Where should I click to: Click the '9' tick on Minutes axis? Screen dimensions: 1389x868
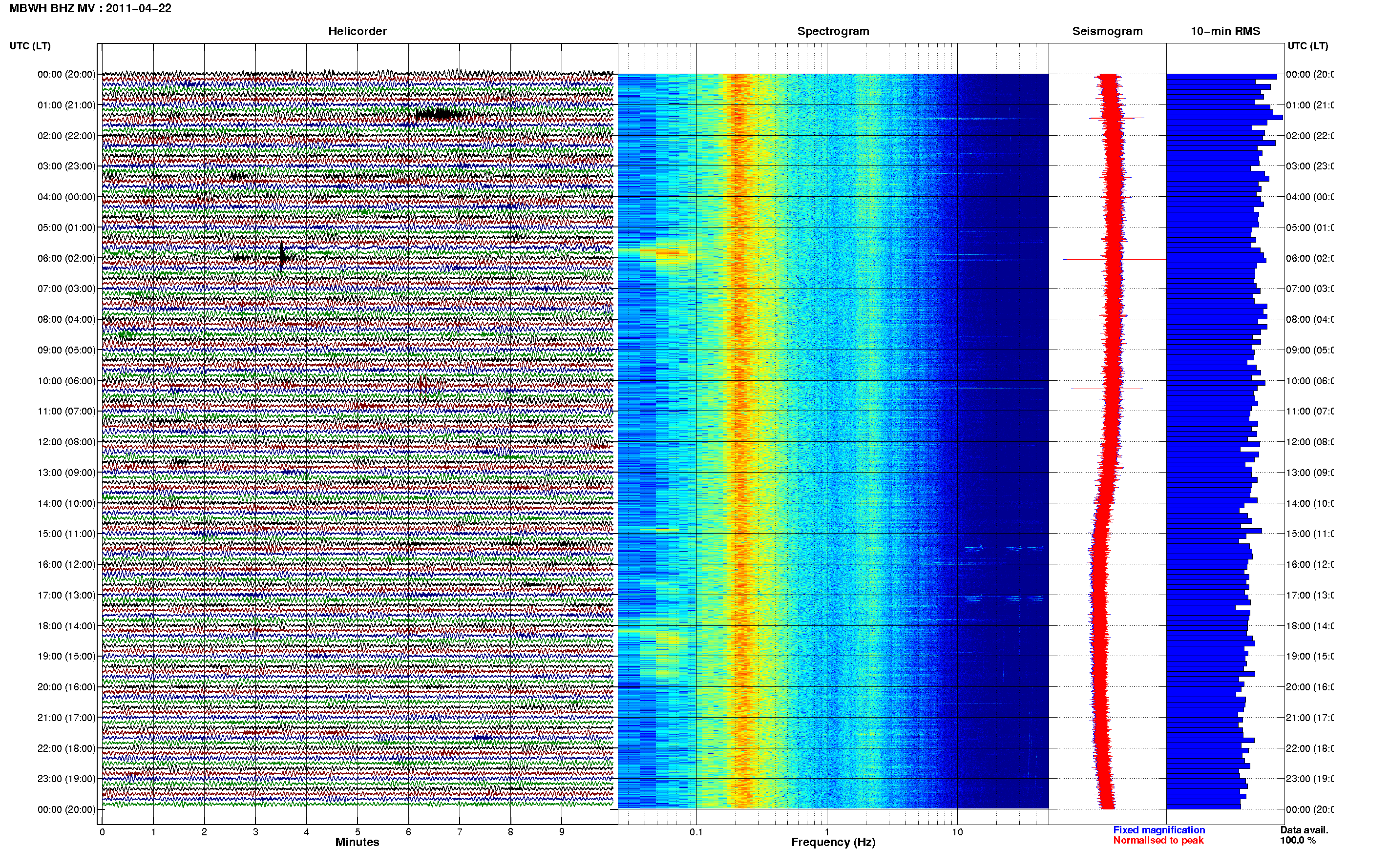pos(562,832)
